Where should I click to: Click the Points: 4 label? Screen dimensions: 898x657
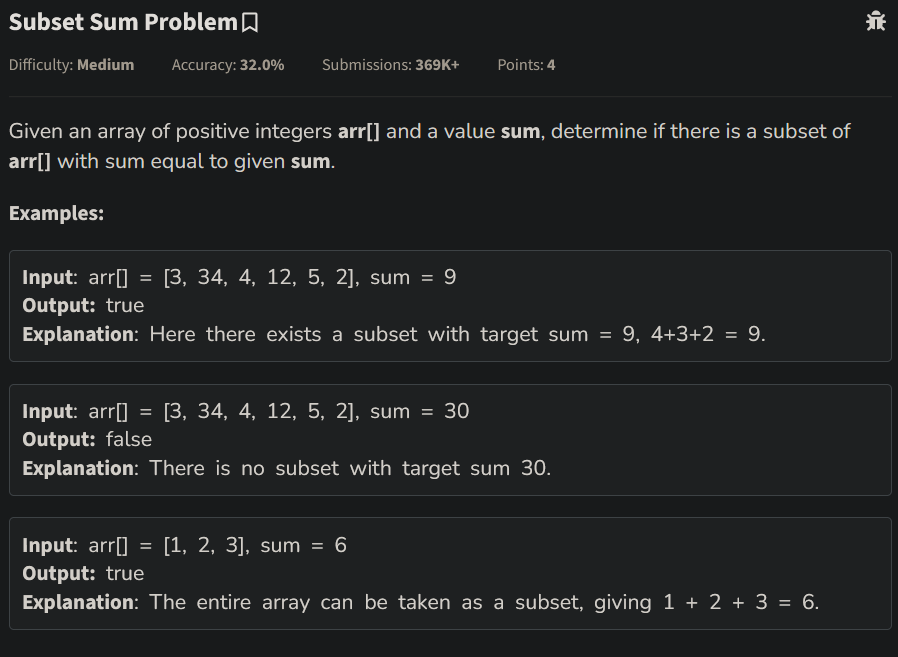tap(526, 65)
